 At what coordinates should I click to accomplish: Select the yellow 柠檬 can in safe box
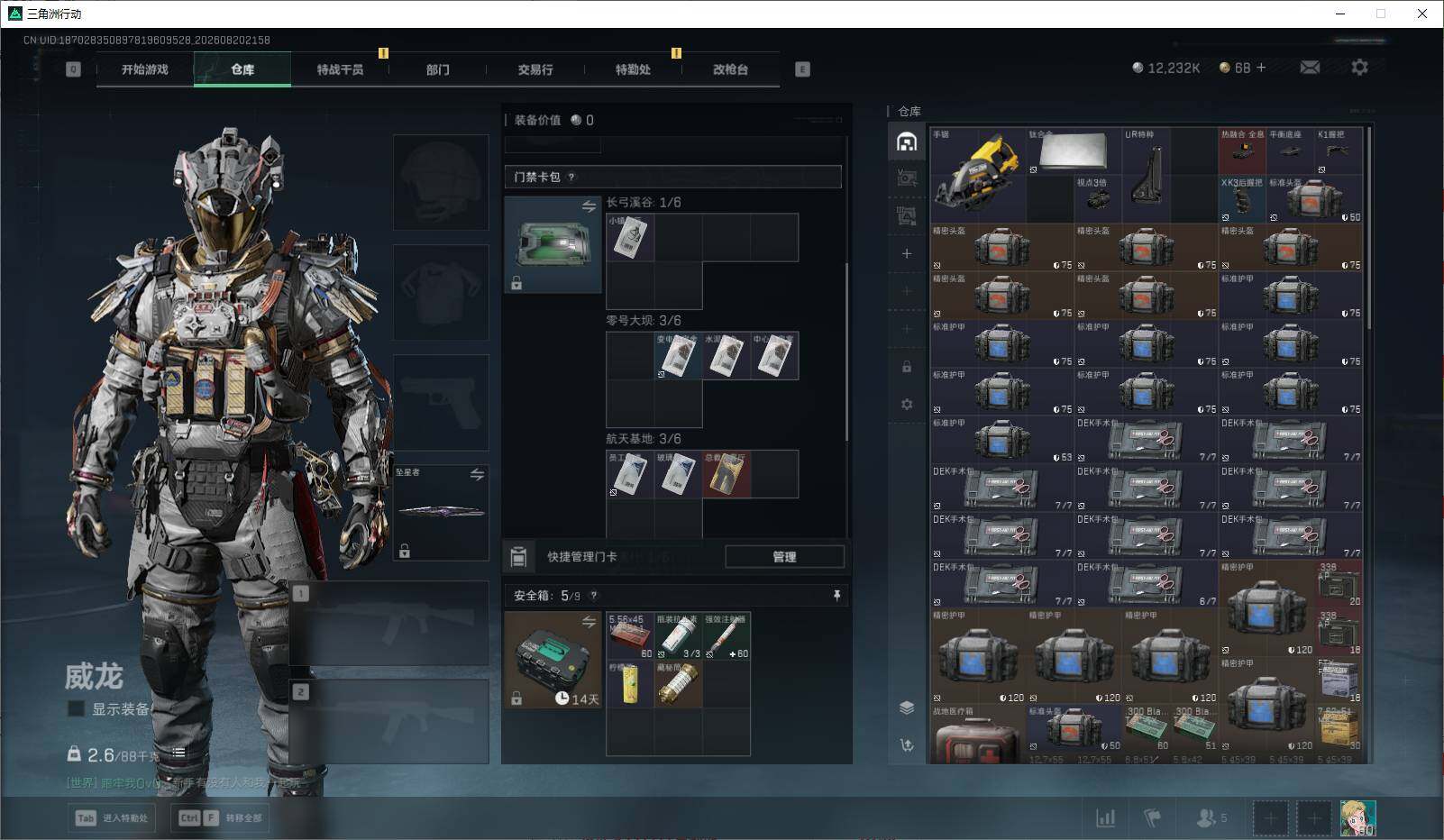[x=630, y=684]
